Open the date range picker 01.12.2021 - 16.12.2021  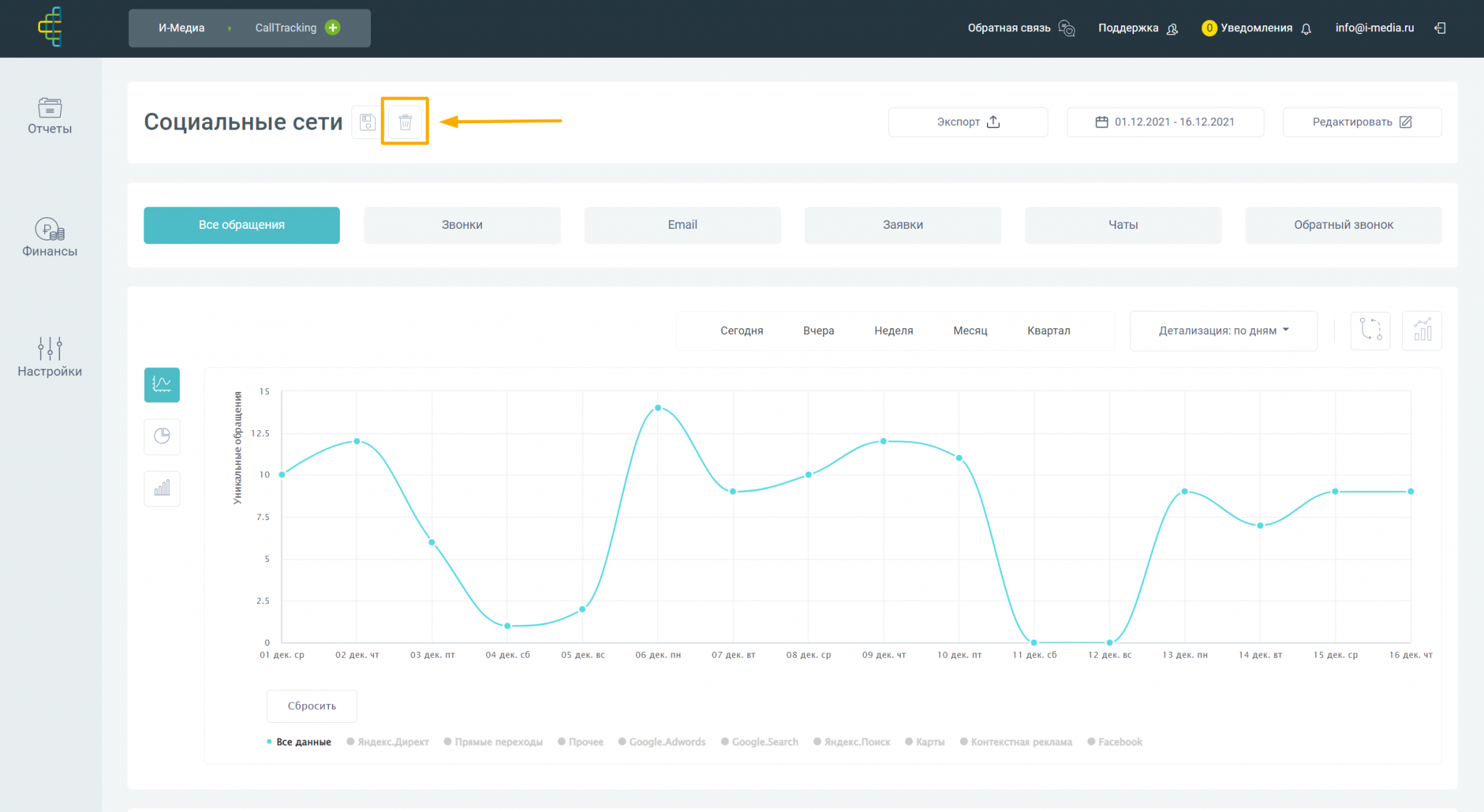(x=1164, y=122)
